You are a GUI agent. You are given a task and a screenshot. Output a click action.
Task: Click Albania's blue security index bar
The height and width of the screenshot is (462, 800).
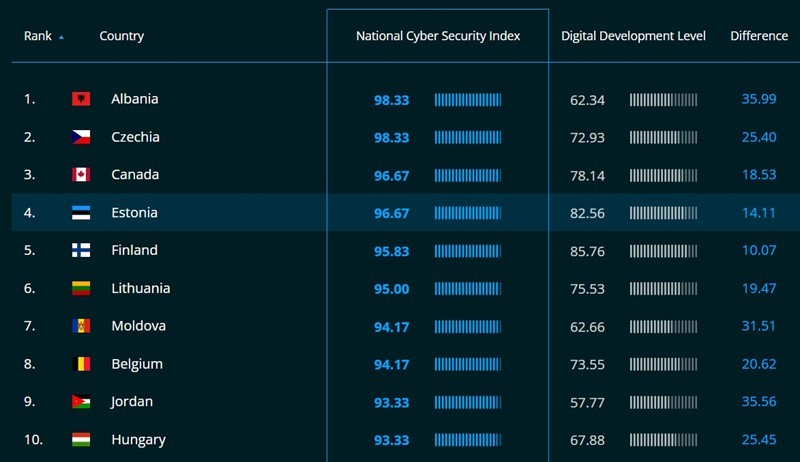(x=468, y=100)
